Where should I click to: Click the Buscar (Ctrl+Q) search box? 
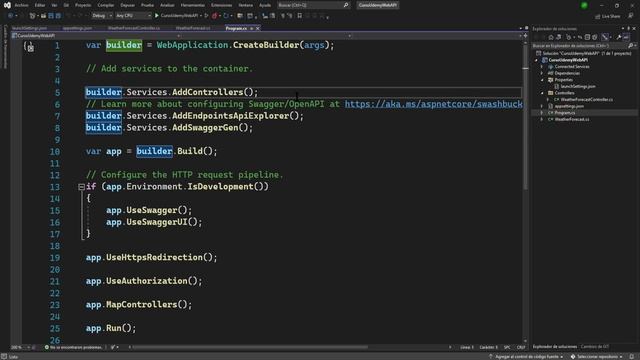tap(313, 5)
